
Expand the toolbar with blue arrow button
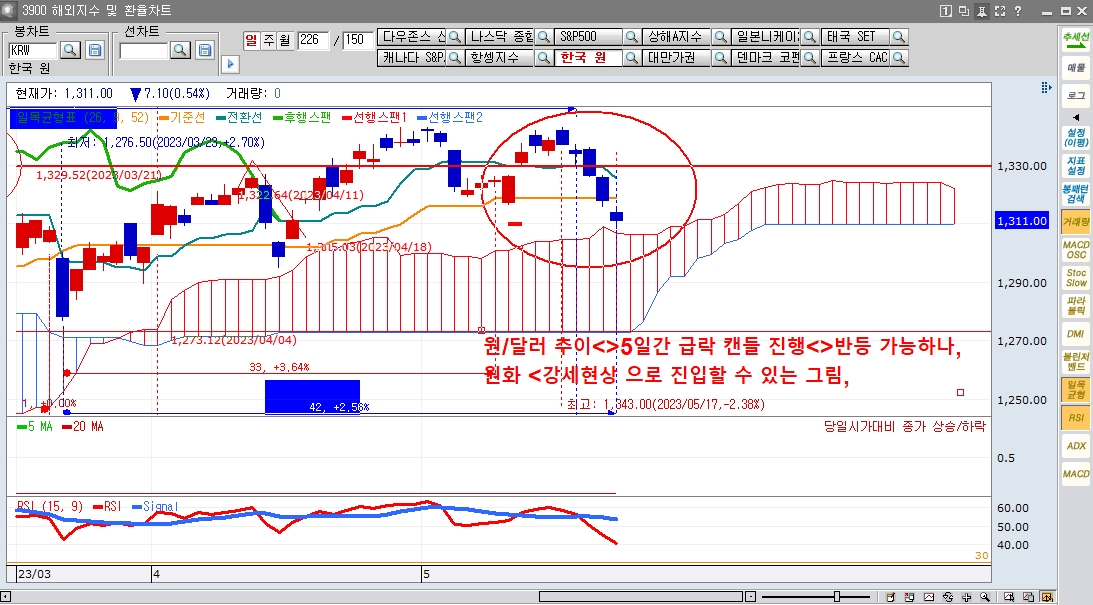coord(230,64)
